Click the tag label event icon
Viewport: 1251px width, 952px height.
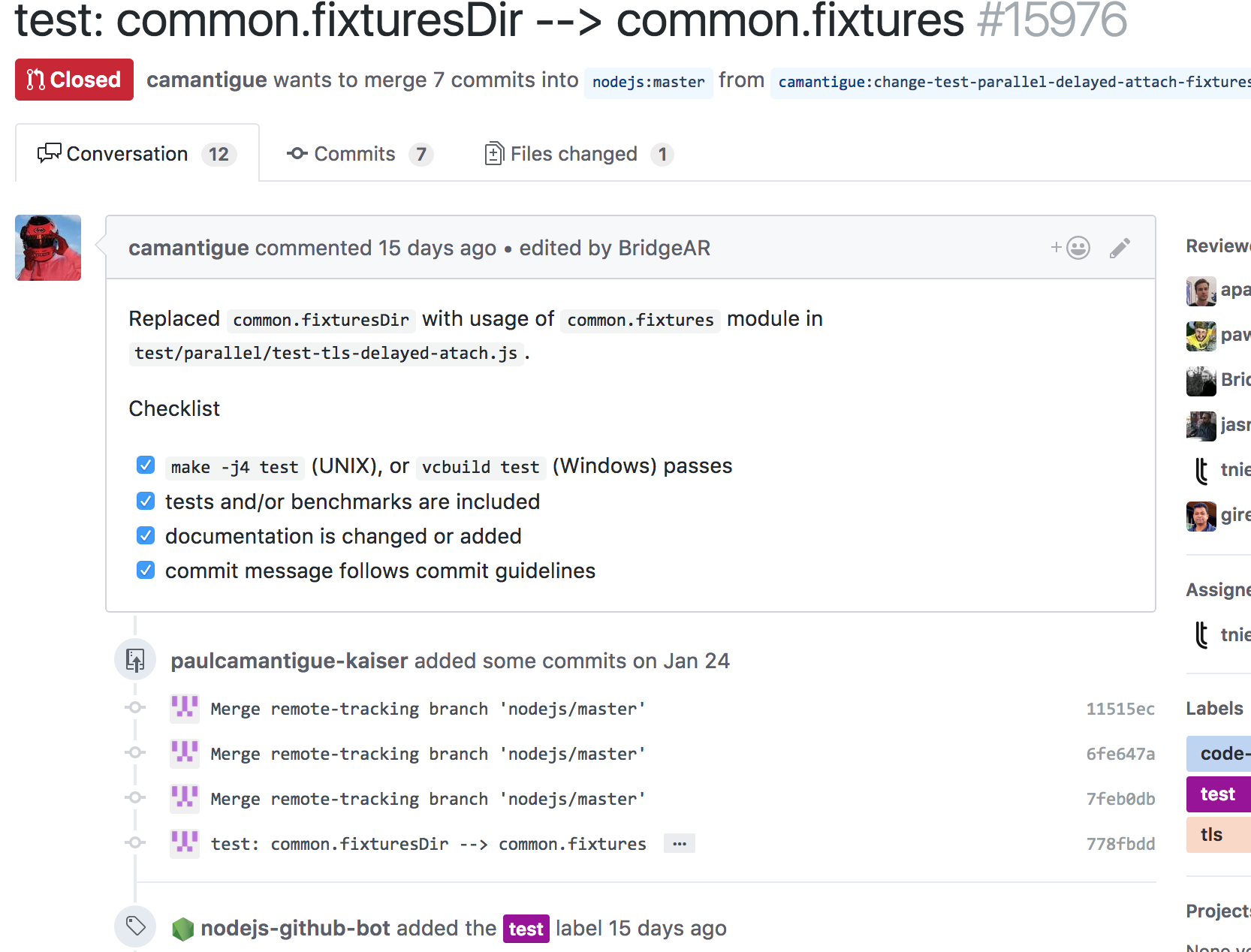(135, 926)
